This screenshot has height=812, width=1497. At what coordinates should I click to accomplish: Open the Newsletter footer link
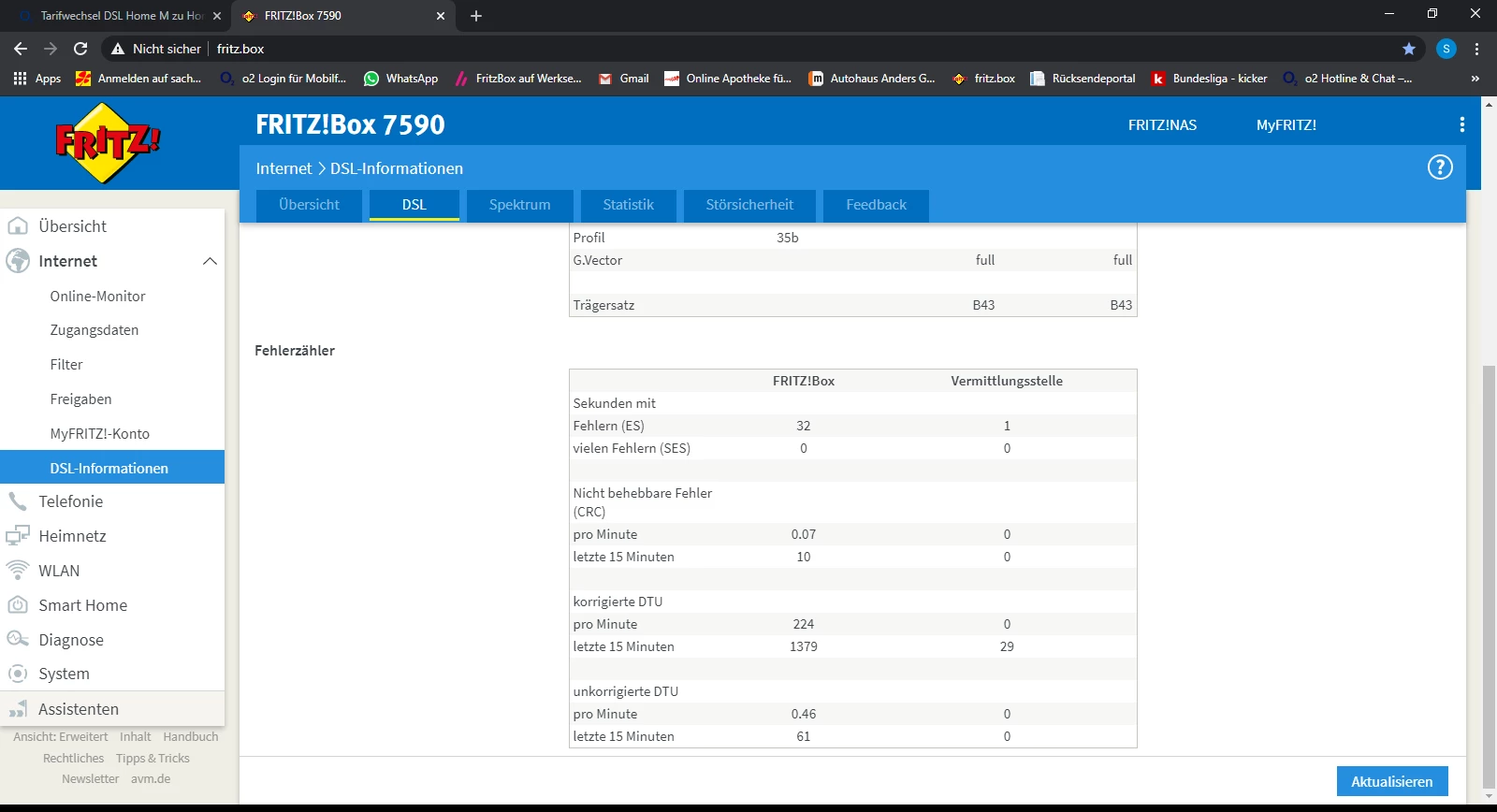click(x=91, y=779)
